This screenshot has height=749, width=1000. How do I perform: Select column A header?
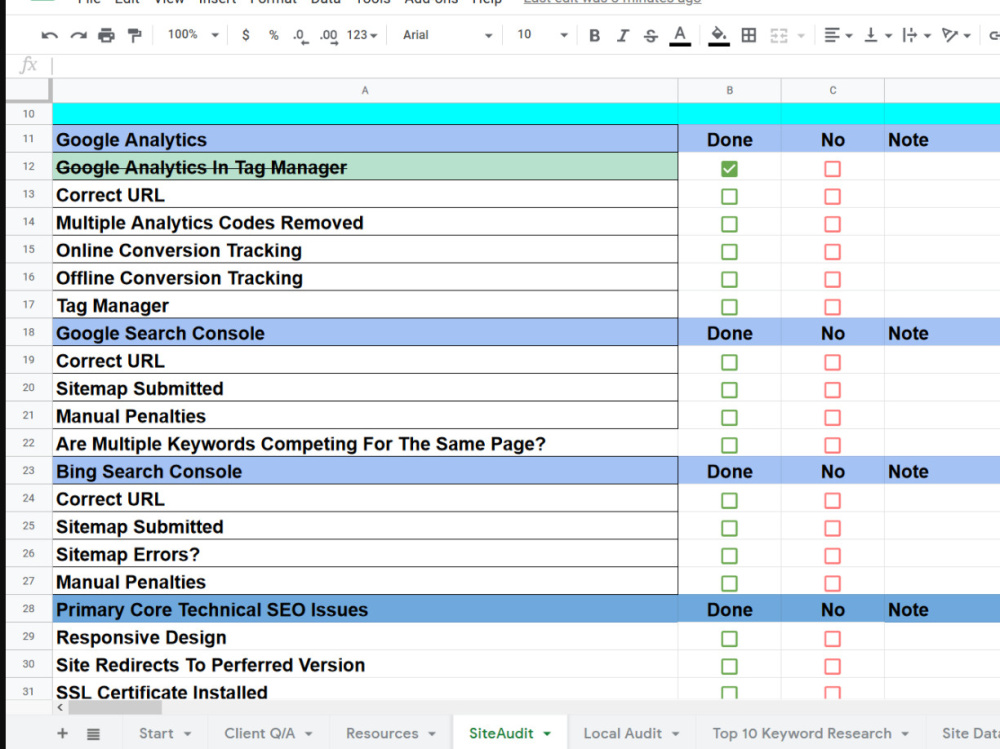click(x=365, y=91)
